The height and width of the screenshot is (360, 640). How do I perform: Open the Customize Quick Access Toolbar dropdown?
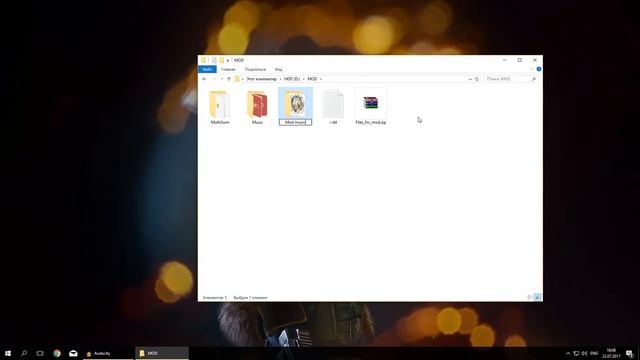pos(228,60)
